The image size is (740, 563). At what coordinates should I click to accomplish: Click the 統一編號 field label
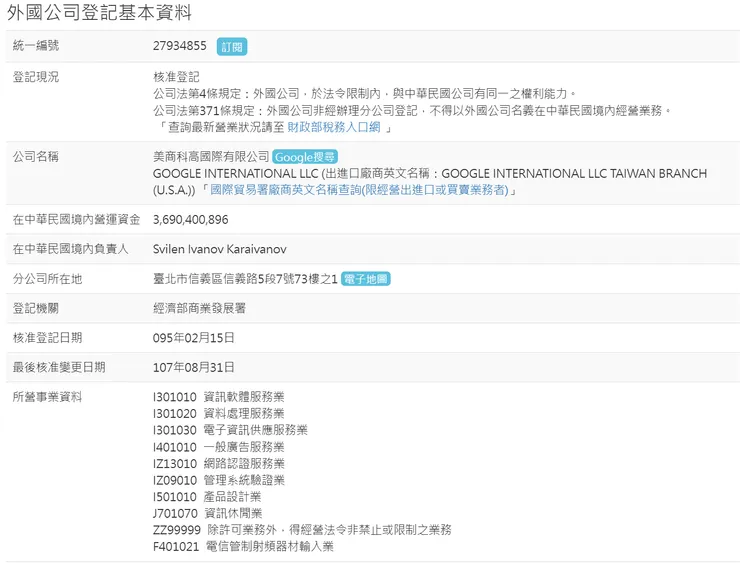[x=36, y=46]
